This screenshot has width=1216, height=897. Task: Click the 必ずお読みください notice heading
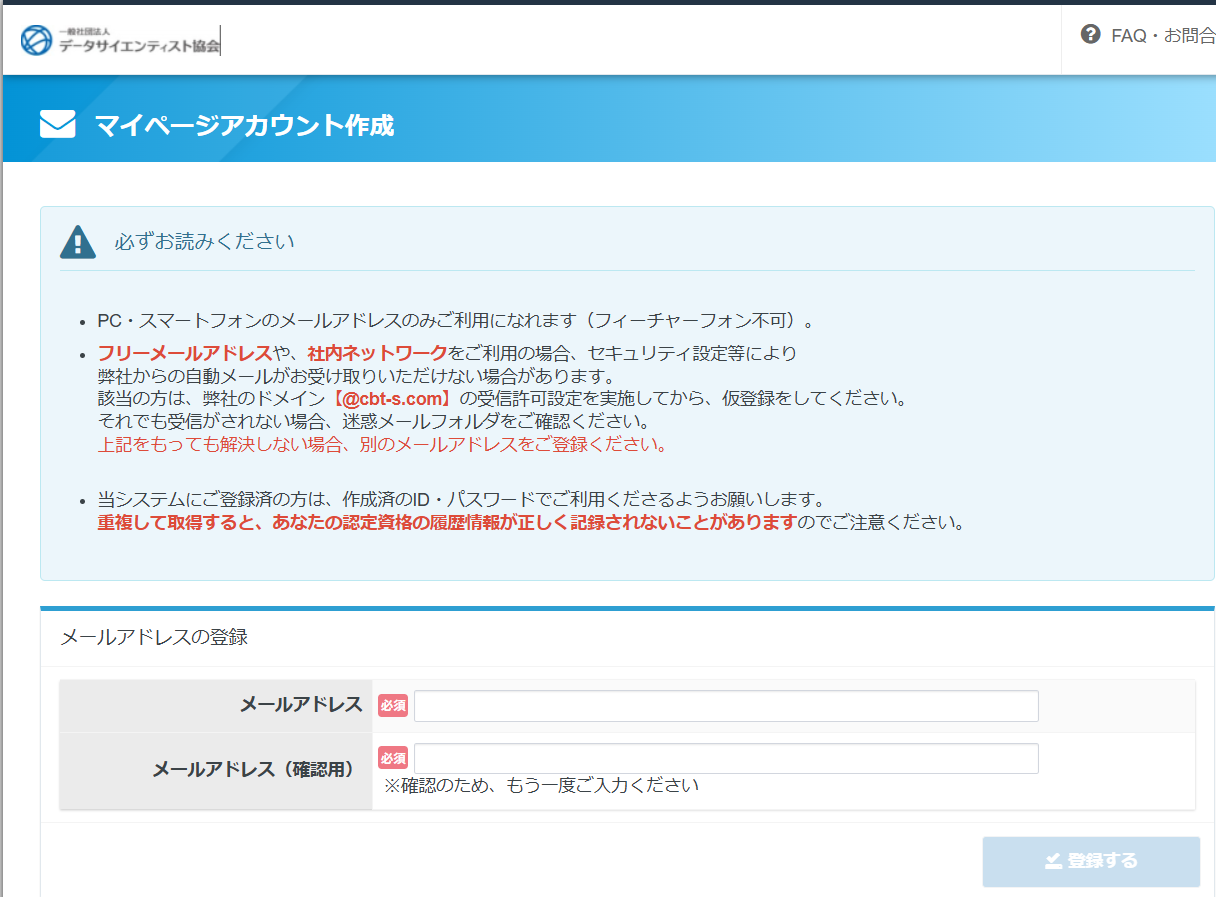point(204,242)
